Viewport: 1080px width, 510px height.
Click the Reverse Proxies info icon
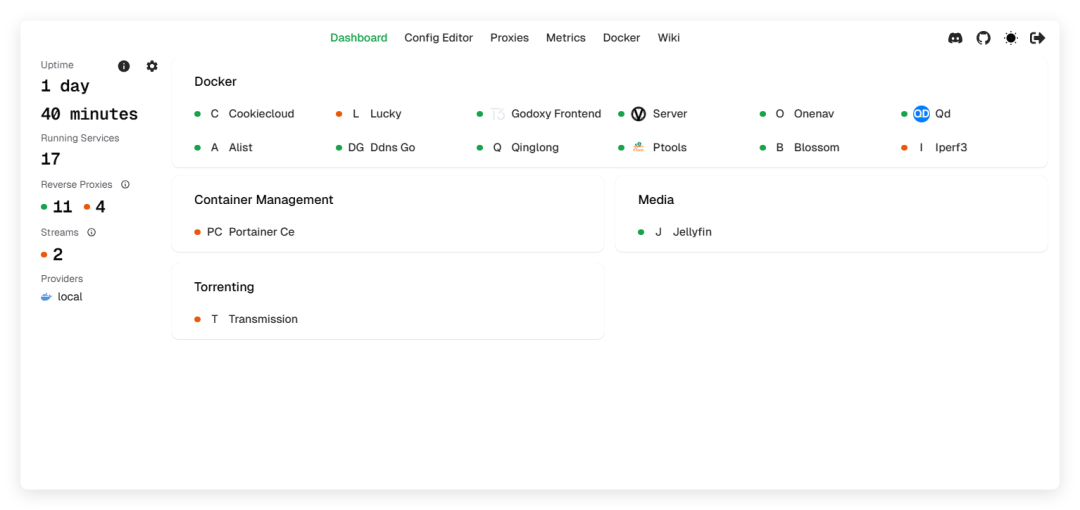point(125,185)
